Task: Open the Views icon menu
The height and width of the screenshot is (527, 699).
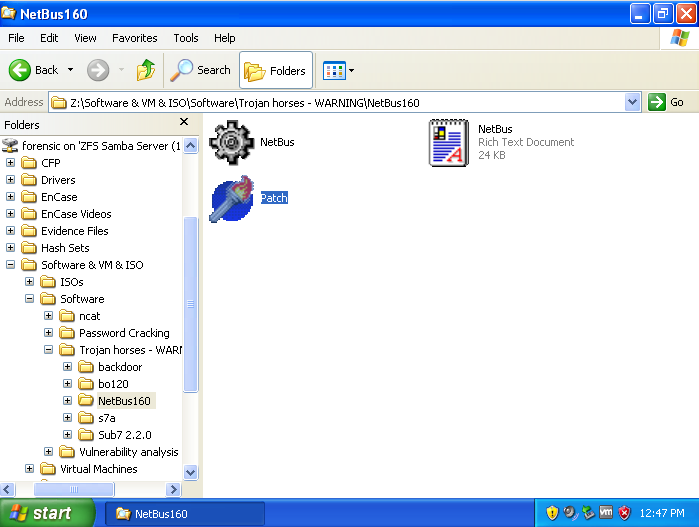Action: point(334,70)
